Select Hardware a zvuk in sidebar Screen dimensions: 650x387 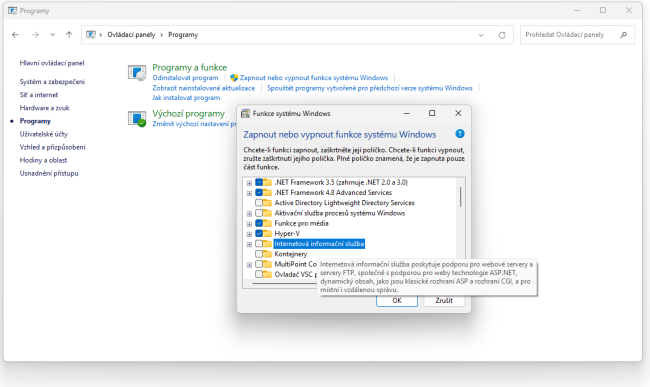(x=44, y=108)
